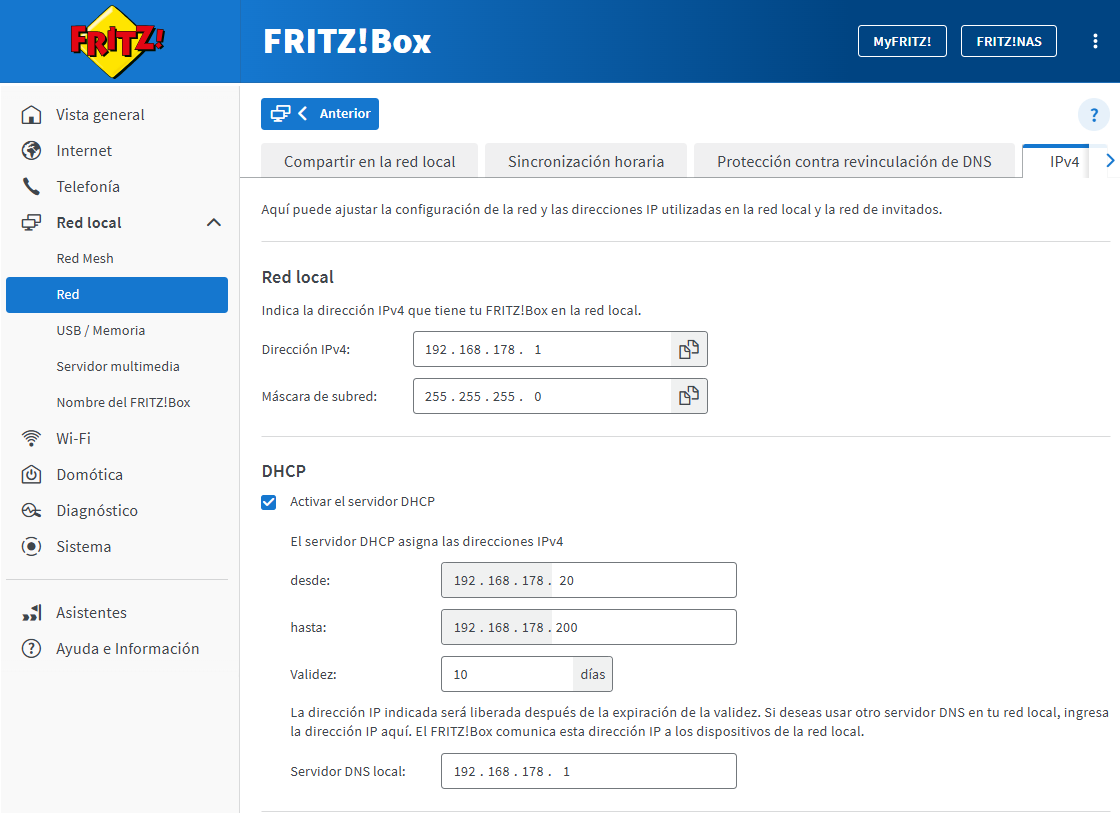Show more tabs with right arrow
The width and height of the screenshot is (1120, 820).
pos(1109,161)
